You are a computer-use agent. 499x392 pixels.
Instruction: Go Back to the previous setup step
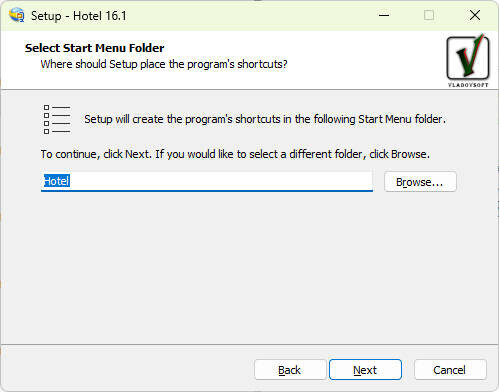290,370
